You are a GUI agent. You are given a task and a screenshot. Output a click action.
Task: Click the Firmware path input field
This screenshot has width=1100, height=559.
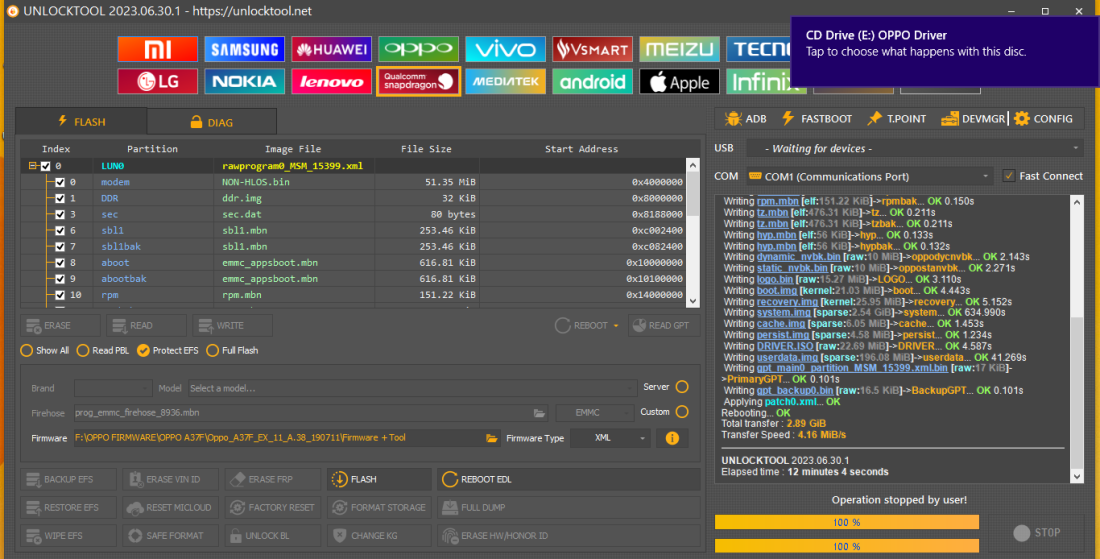tap(279, 438)
